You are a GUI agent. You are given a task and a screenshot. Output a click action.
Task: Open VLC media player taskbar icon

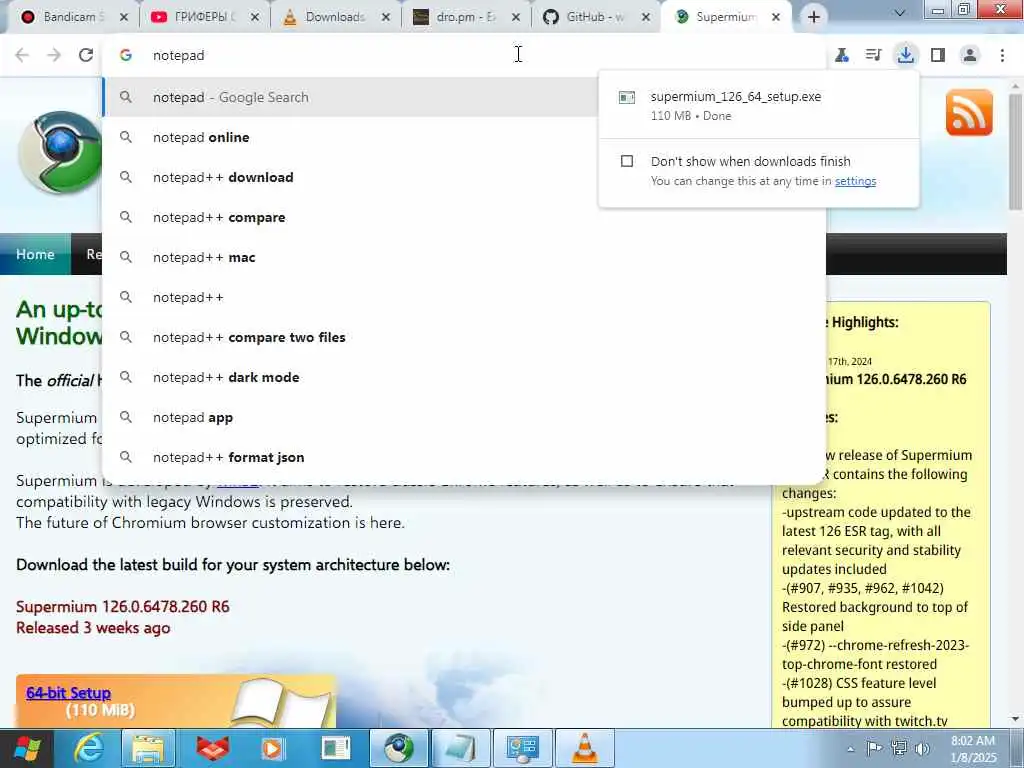click(584, 748)
